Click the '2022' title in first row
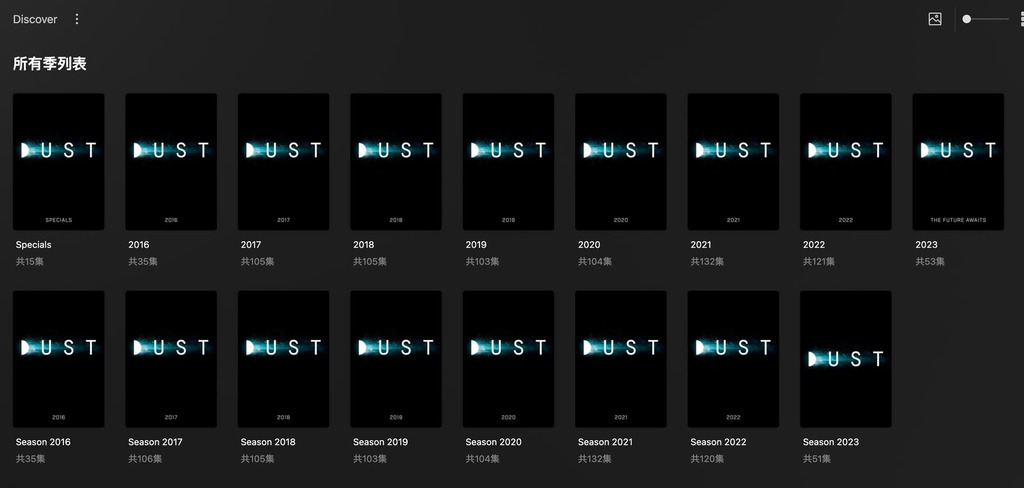Image resolution: width=1024 pixels, height=488 pixels. click(814, 245)
